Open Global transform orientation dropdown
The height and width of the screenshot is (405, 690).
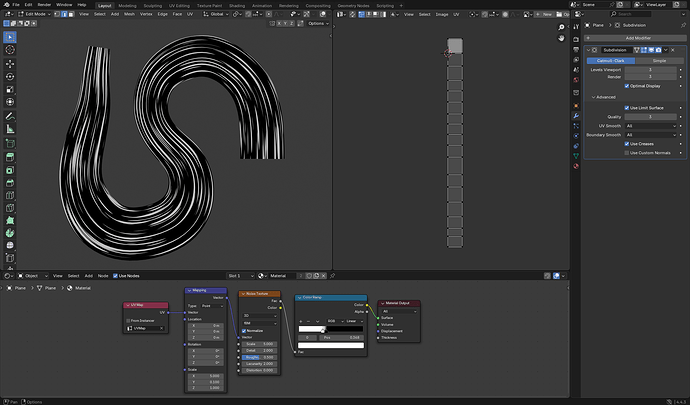click(216, 14)
